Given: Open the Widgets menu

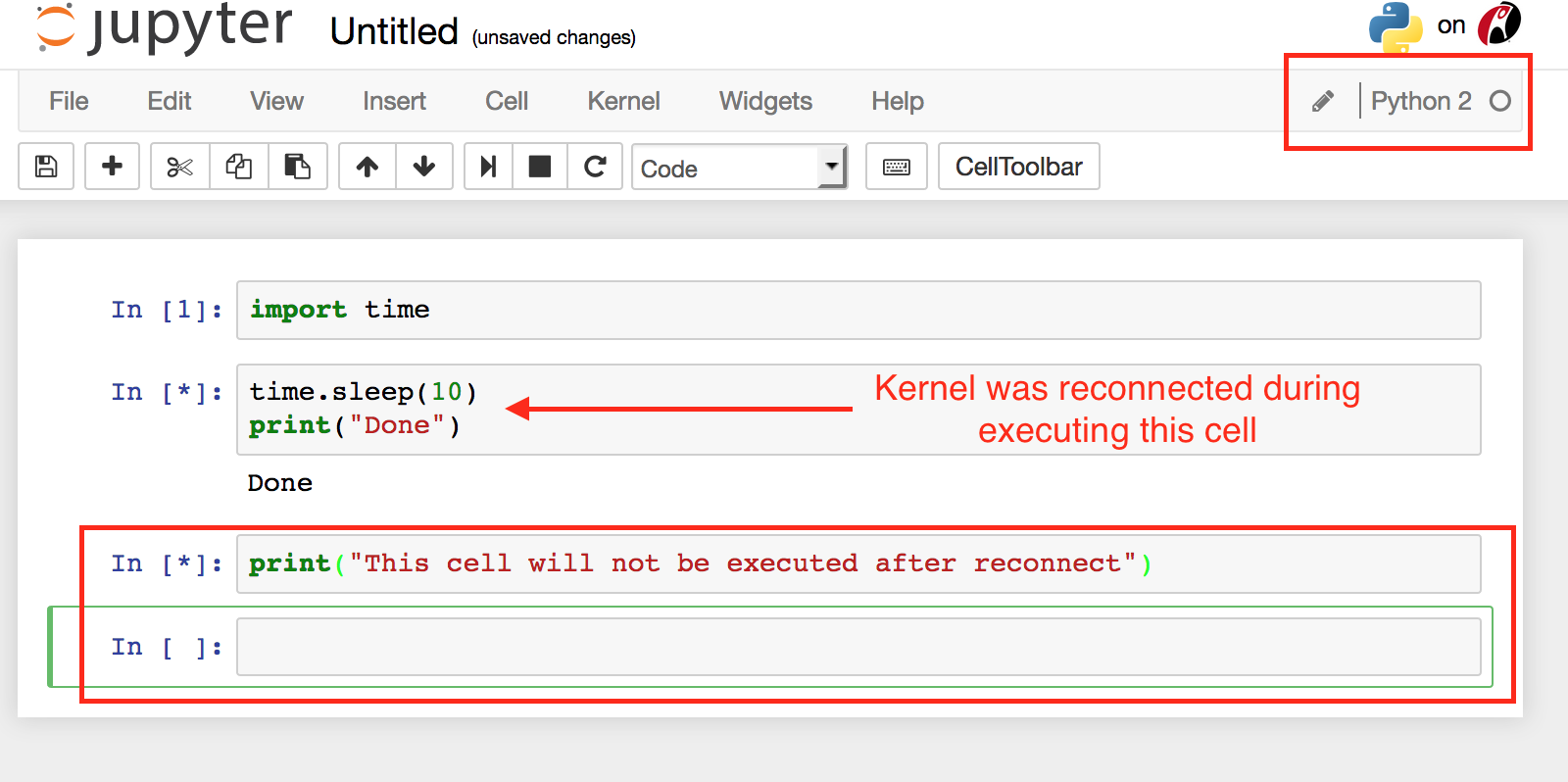Looking at the screenshot, I should tap(765, 101).
